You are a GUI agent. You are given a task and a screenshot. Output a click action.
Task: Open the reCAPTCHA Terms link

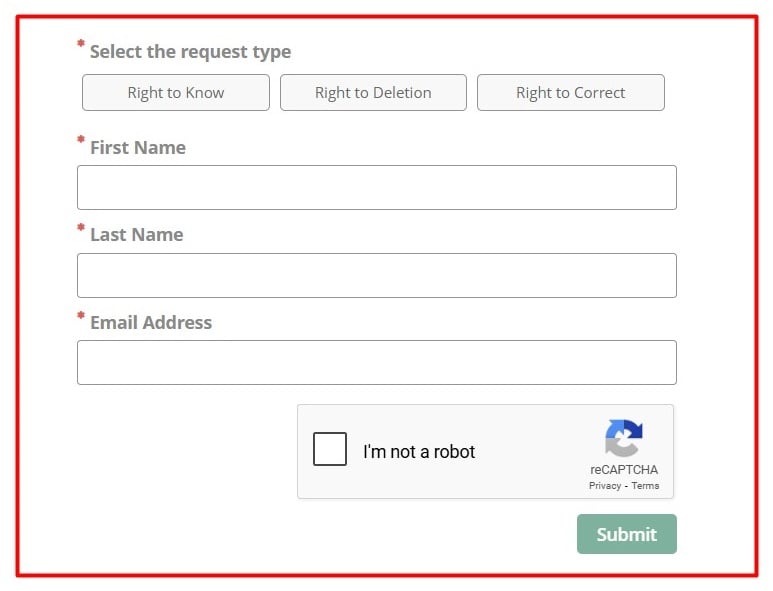645,486
